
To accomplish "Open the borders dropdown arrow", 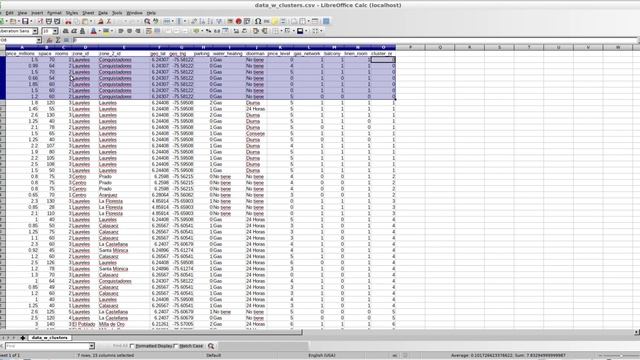I will [281, 31].
